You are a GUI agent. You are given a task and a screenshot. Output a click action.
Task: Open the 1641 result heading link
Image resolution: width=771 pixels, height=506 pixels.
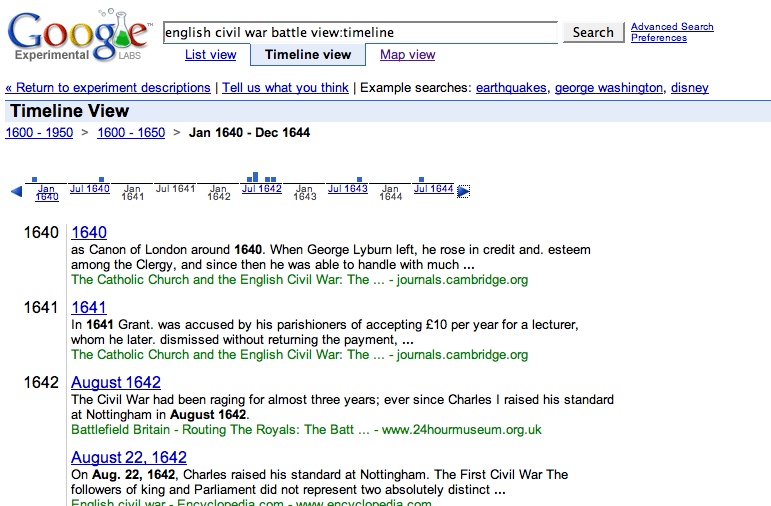point(89,307)
